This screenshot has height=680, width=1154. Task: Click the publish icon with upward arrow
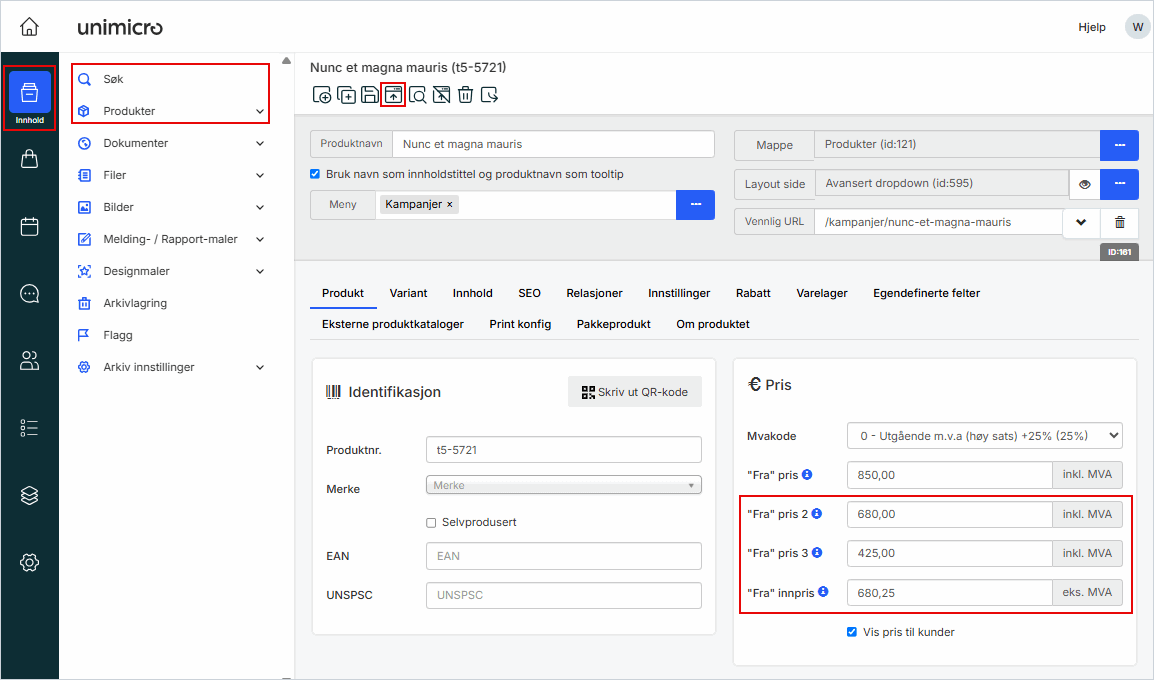coord(394,95)
